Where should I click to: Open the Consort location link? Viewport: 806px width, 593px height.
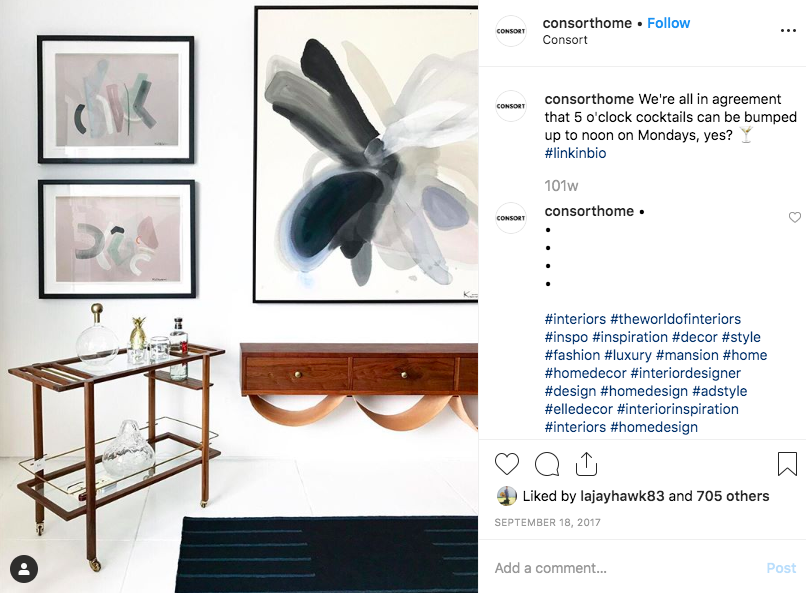pos(565,40)
